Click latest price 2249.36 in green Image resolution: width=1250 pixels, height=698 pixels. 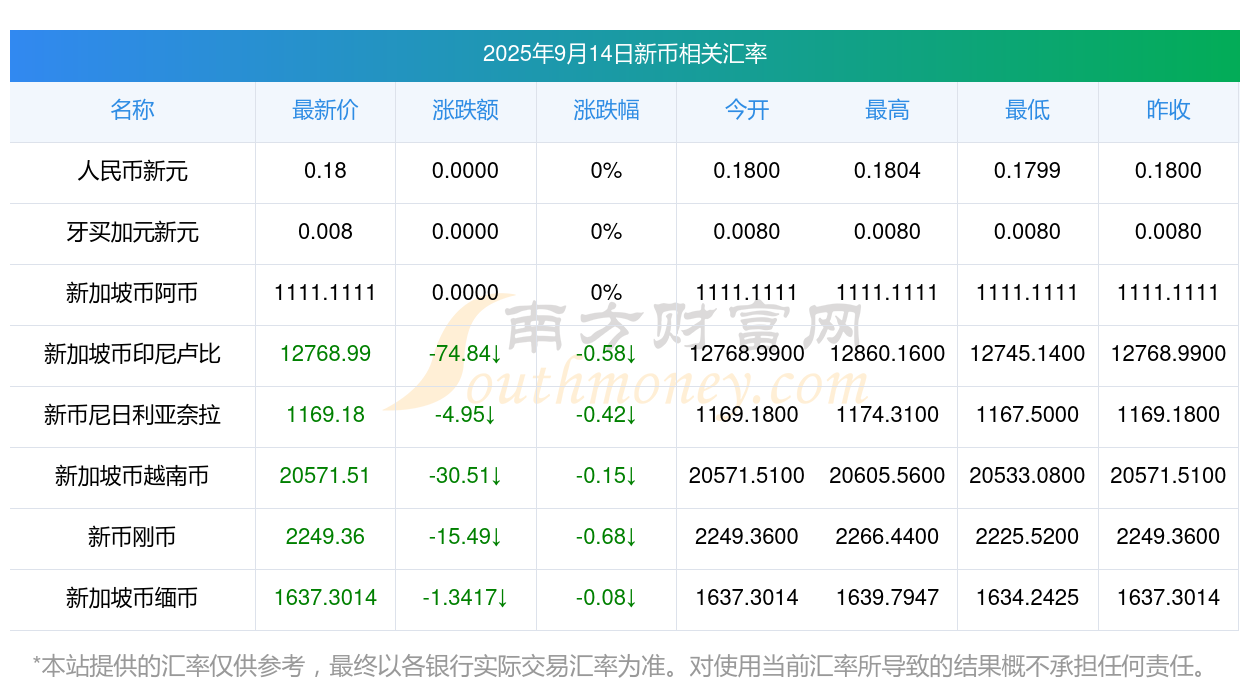[326, 537]
